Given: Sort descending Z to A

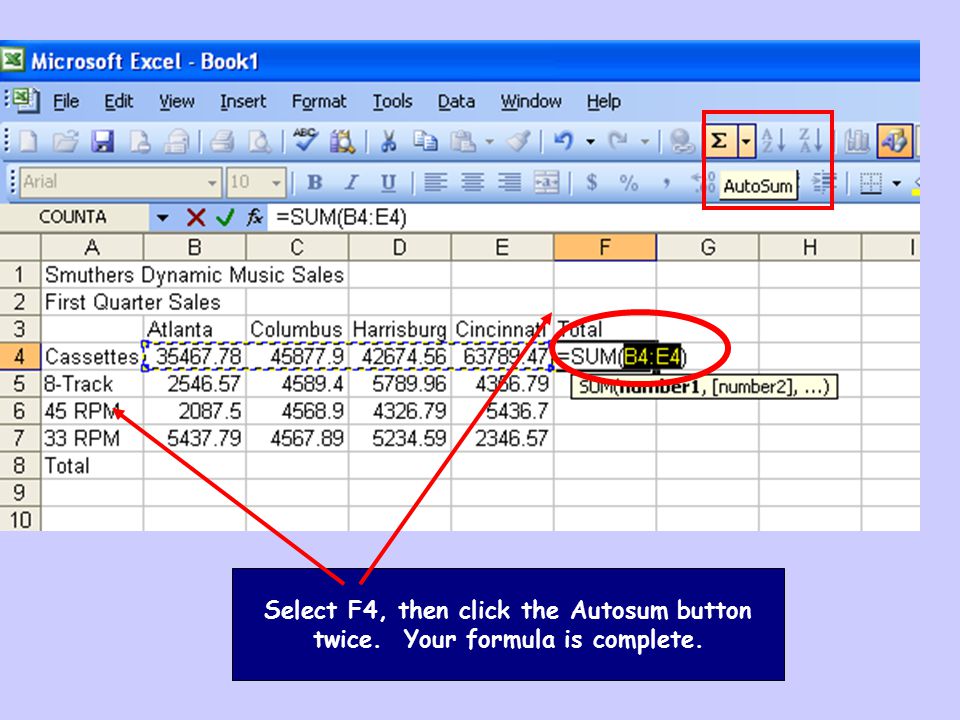Looking at the screenshot, I should click(809, 141).
